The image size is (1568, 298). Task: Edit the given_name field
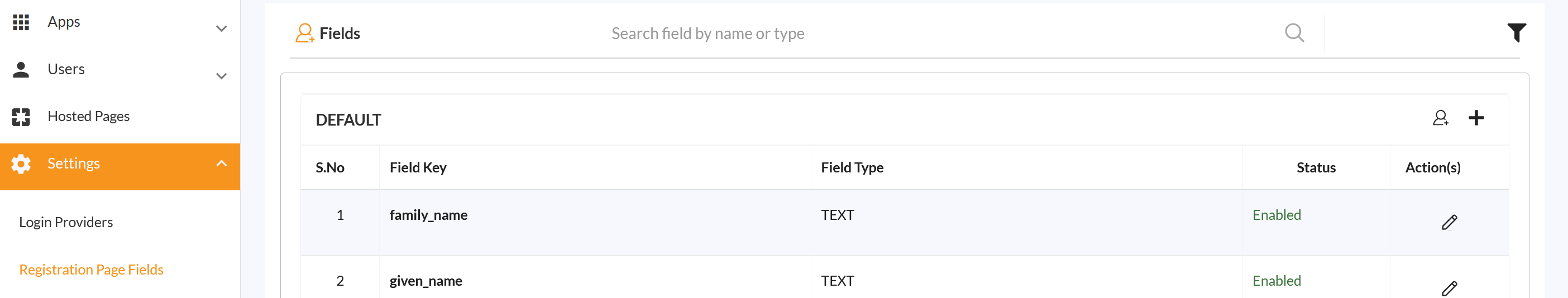coord(1449,289)
